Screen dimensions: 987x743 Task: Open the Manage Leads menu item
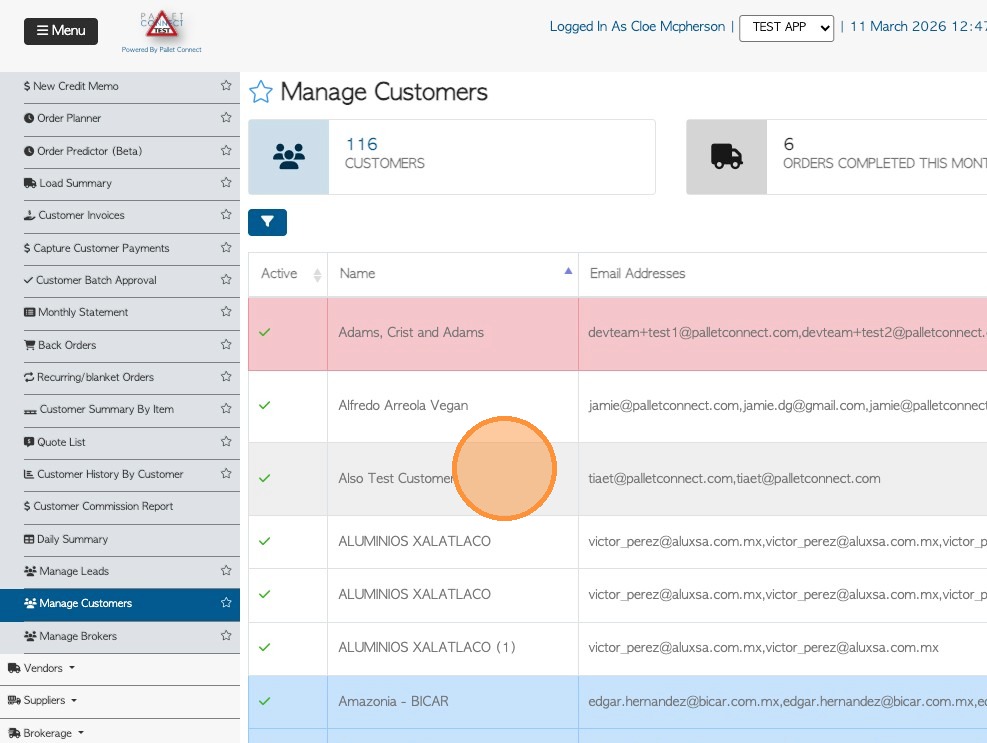coord(73,571)
